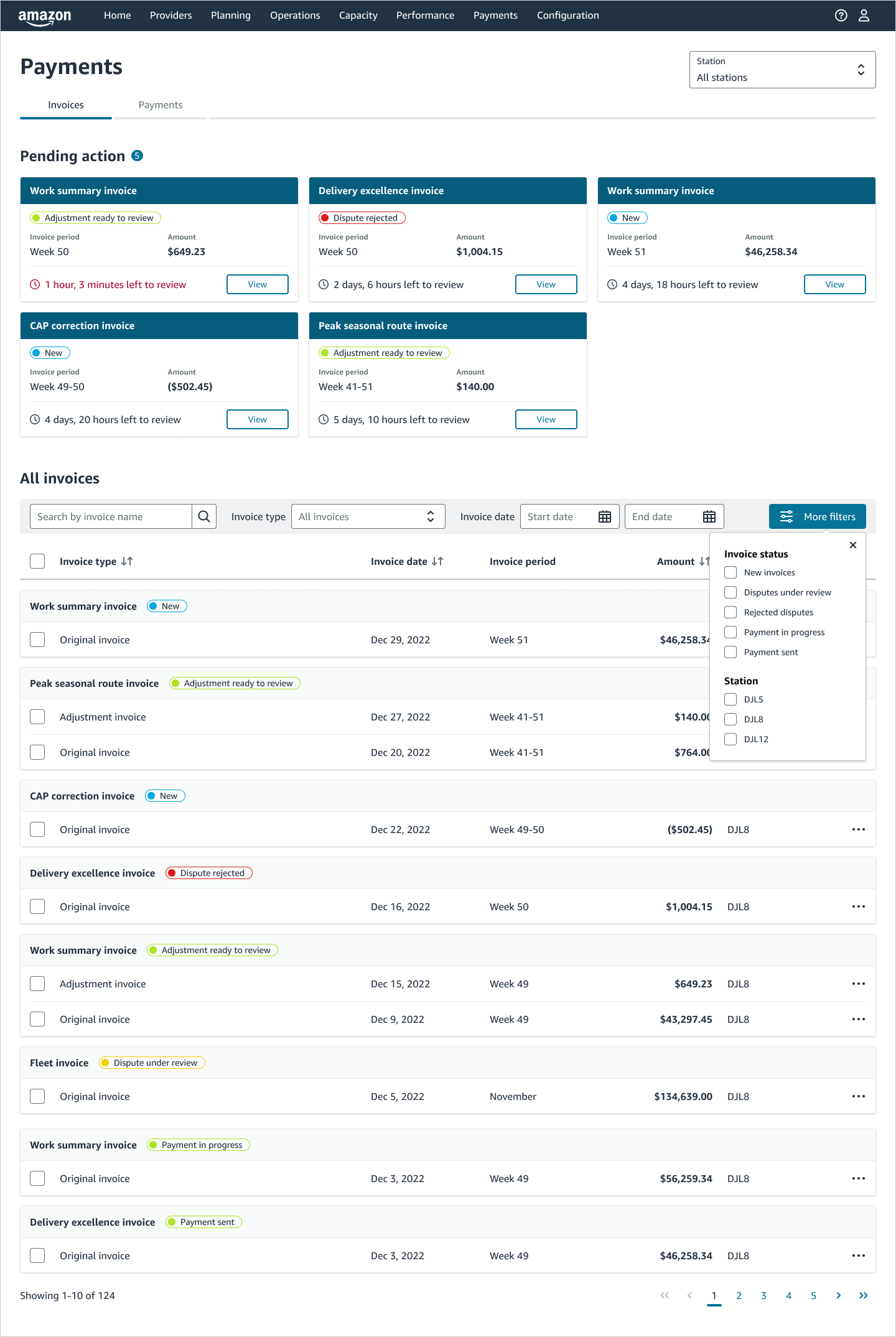Check the Rejected disputes filter
This screenshot has width=896, height=1337.
730,612
